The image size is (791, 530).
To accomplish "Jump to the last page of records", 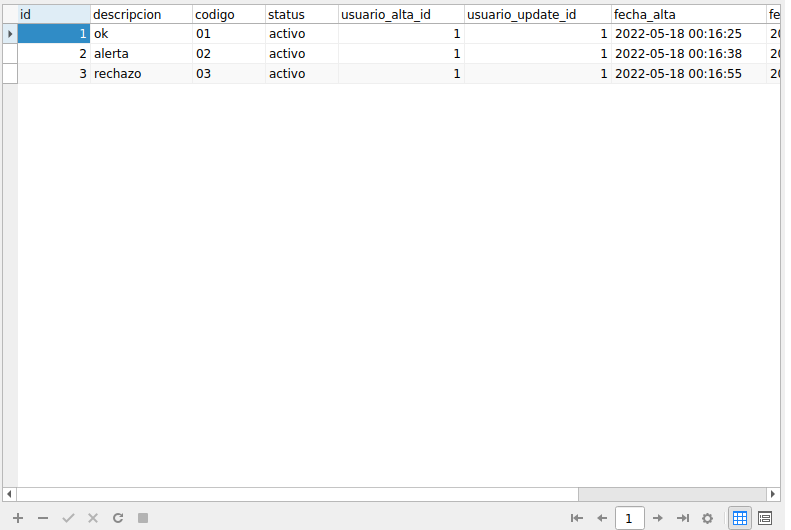I will (x=683, y=518).
